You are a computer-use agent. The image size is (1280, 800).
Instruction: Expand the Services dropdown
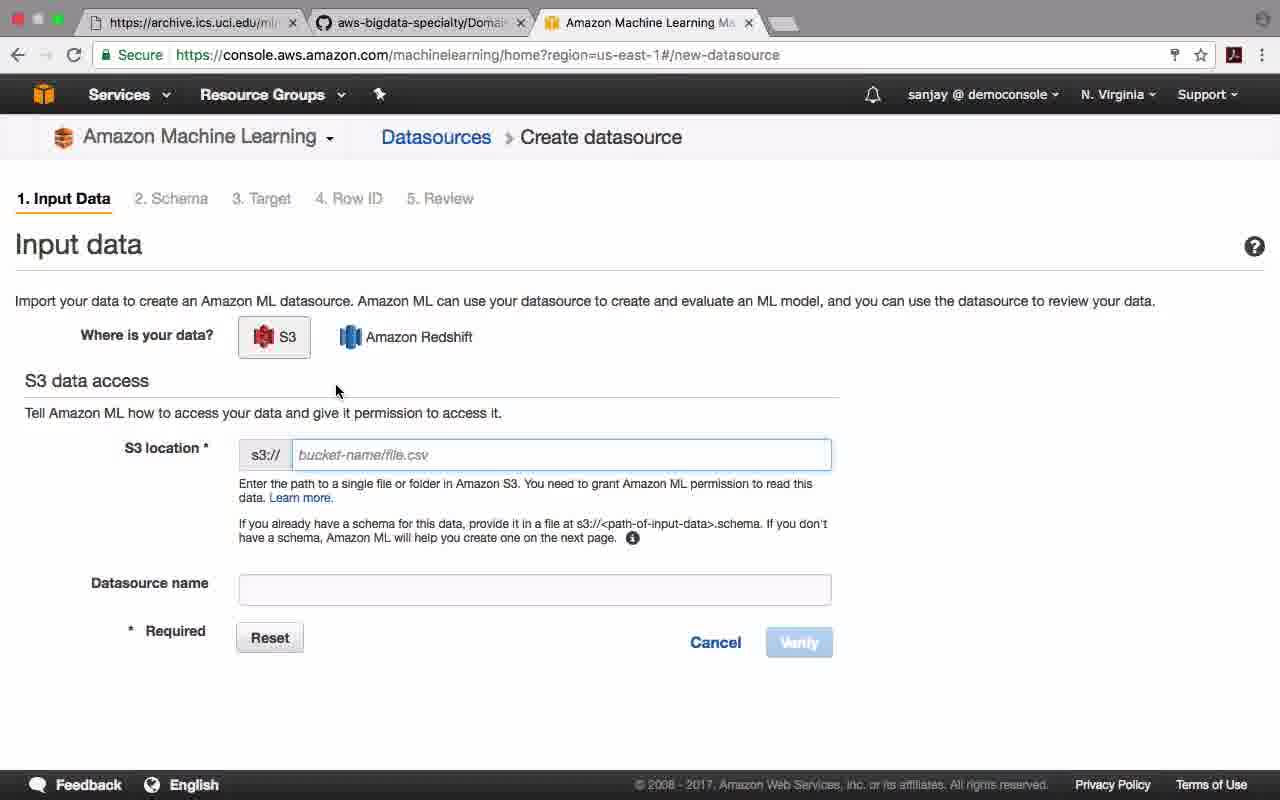click(129, 95)
